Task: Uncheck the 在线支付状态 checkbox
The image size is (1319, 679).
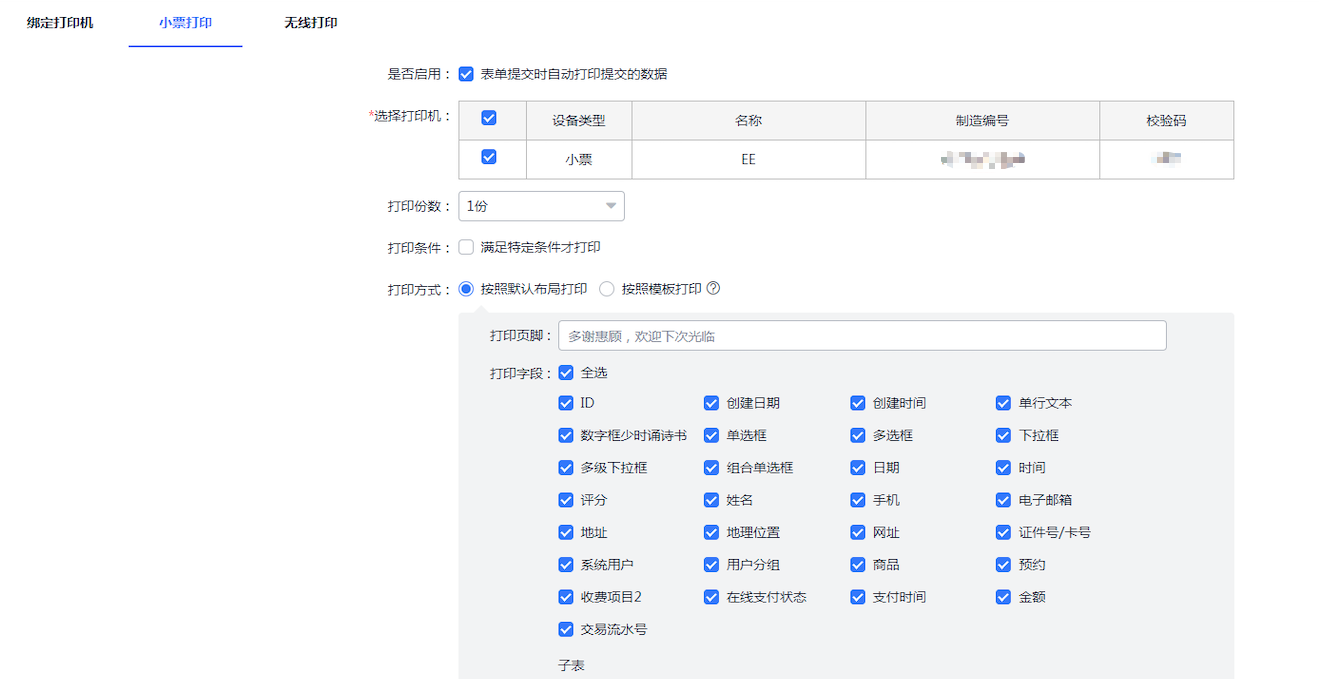Action: (x=712, y=597)
